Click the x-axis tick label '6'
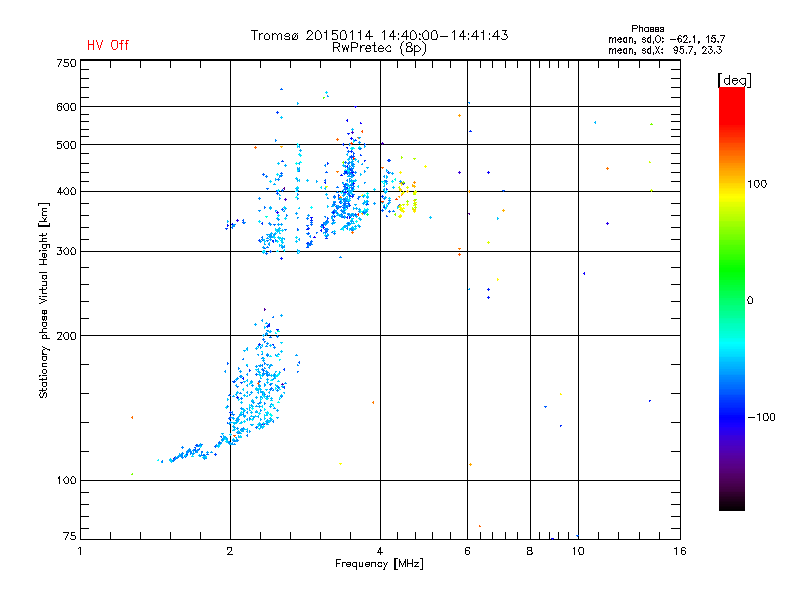The height and width of the screenshot is (600, 800). (467, 551)
